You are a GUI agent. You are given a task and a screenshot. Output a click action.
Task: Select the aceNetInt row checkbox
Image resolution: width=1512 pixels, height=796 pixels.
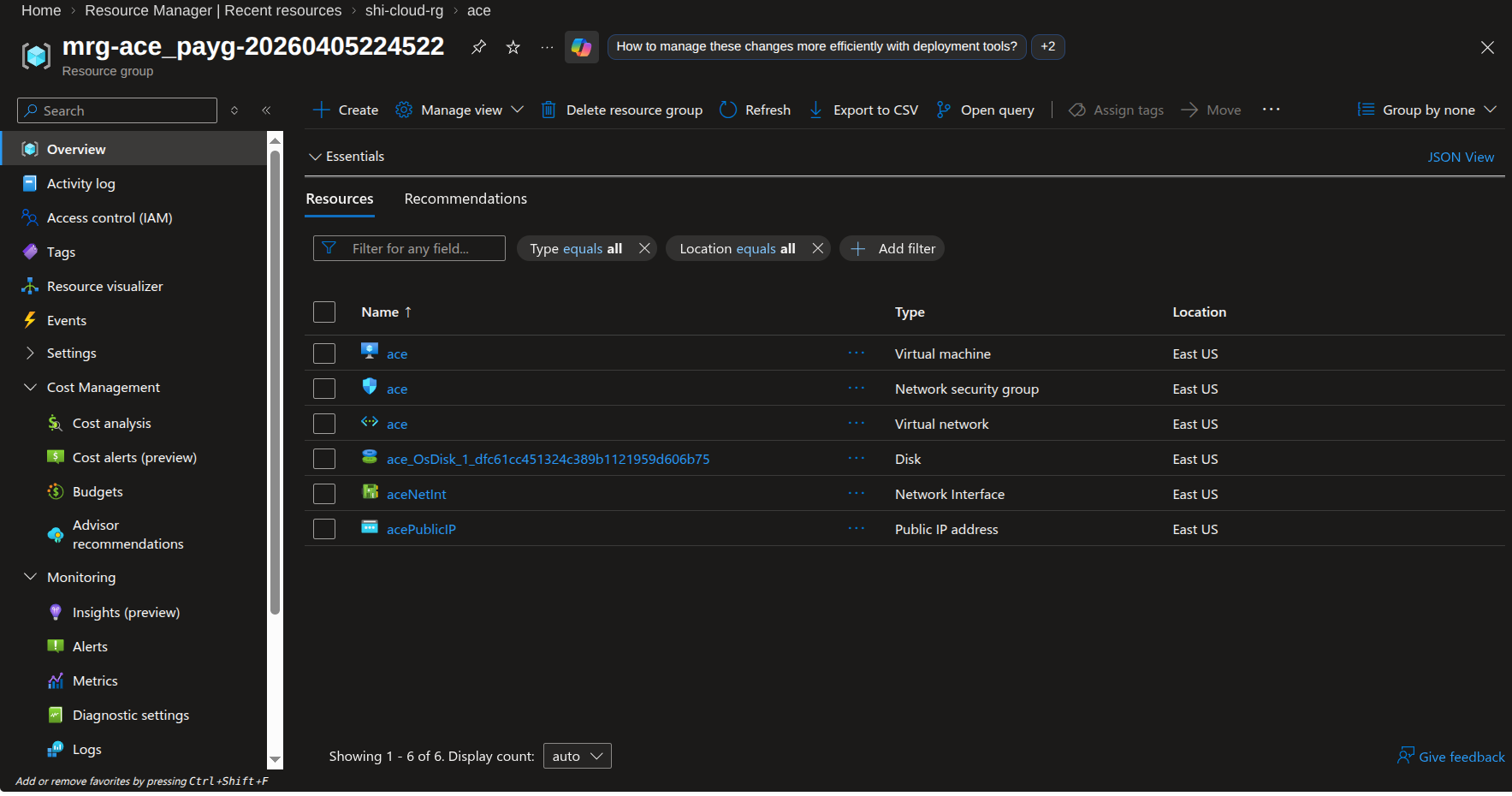[324, 494]
